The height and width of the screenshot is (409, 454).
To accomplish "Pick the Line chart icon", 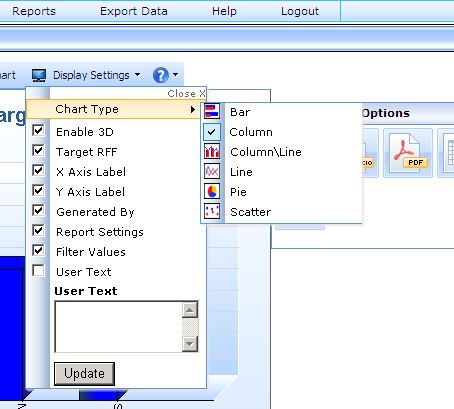I will pyautogui.click(x=212, y=172).
